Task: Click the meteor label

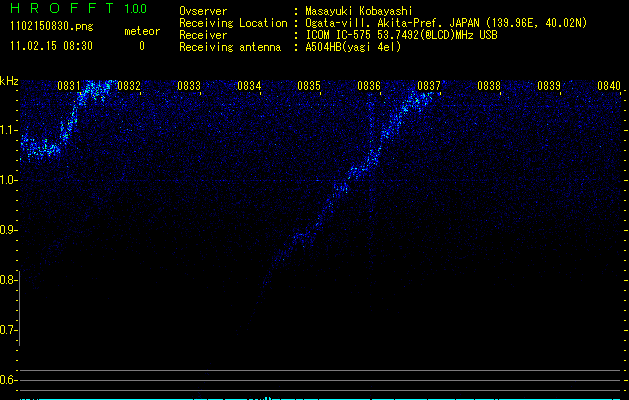Action: (142, 31)
